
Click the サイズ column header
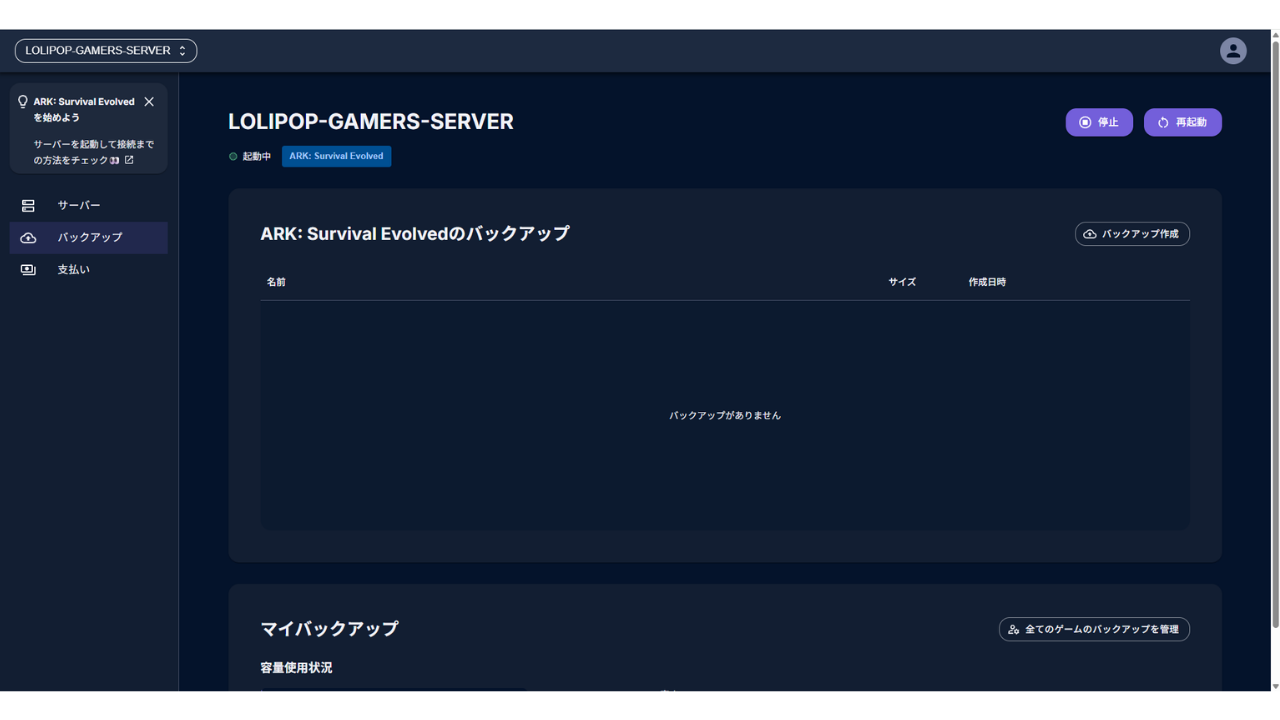902,282
